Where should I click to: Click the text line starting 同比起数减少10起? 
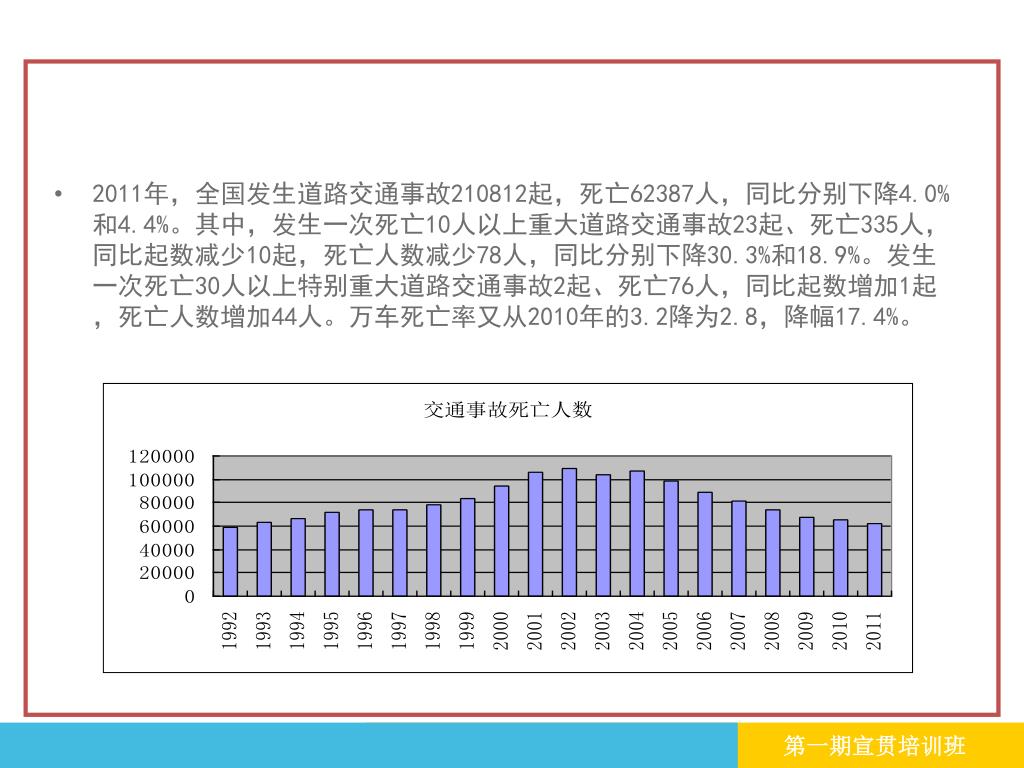coord(514,255)
